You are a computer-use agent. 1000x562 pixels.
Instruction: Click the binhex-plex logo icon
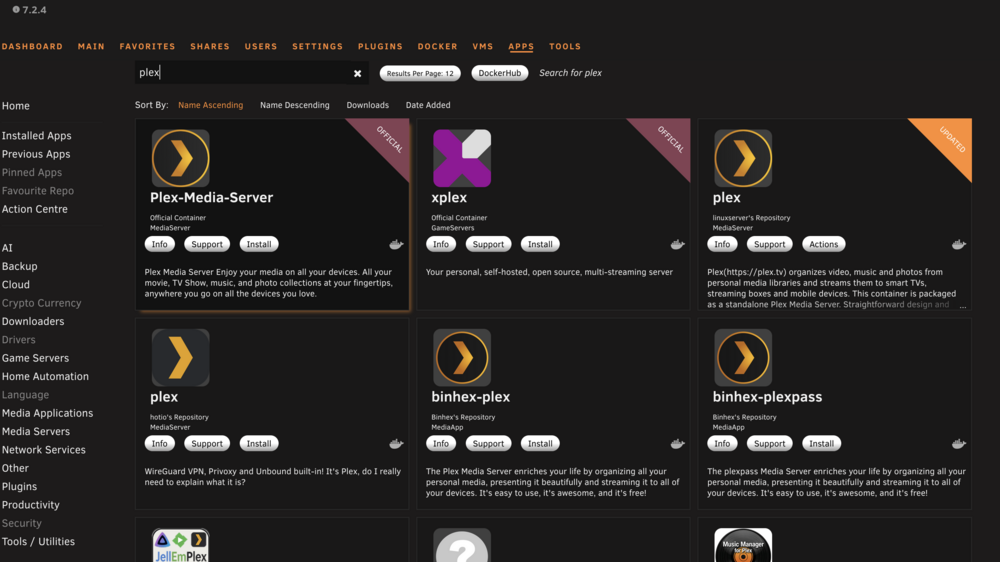pos(462,357)
